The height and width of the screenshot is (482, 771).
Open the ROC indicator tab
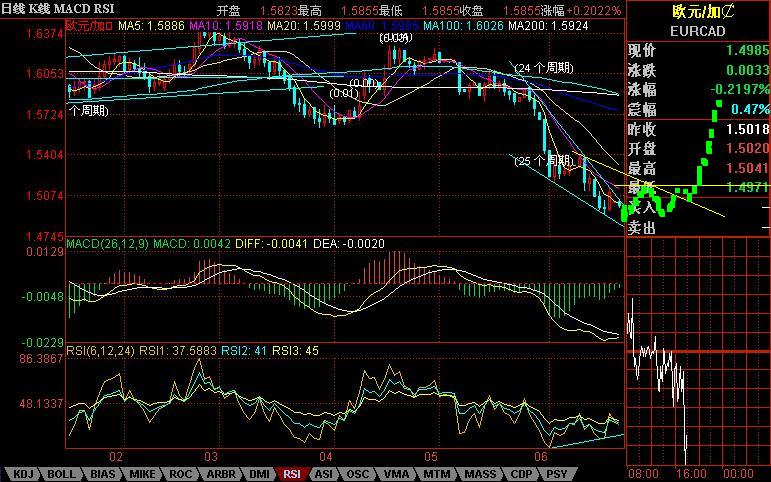180,475
